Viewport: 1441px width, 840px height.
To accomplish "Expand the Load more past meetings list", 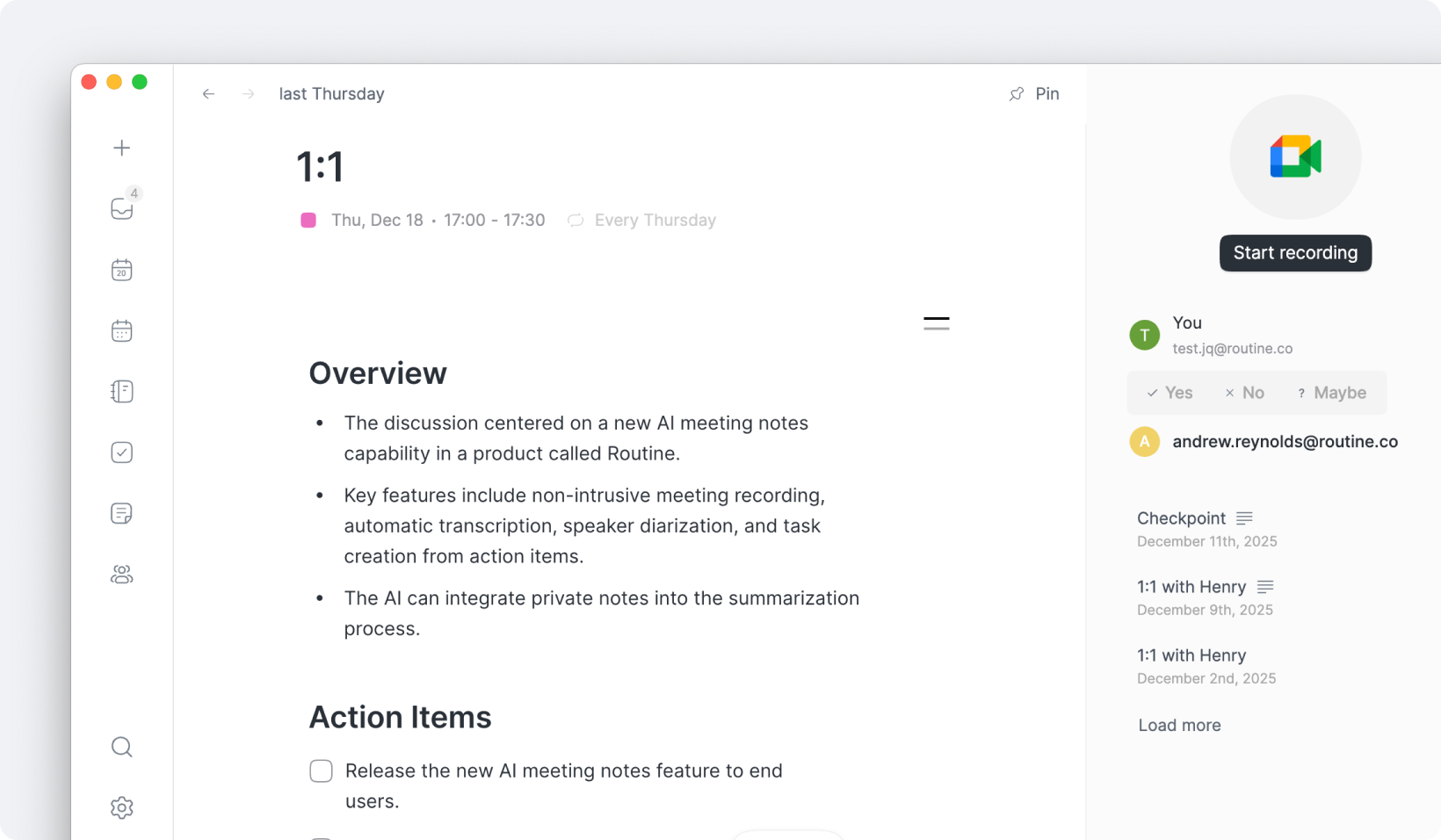I will (1179, 725).
